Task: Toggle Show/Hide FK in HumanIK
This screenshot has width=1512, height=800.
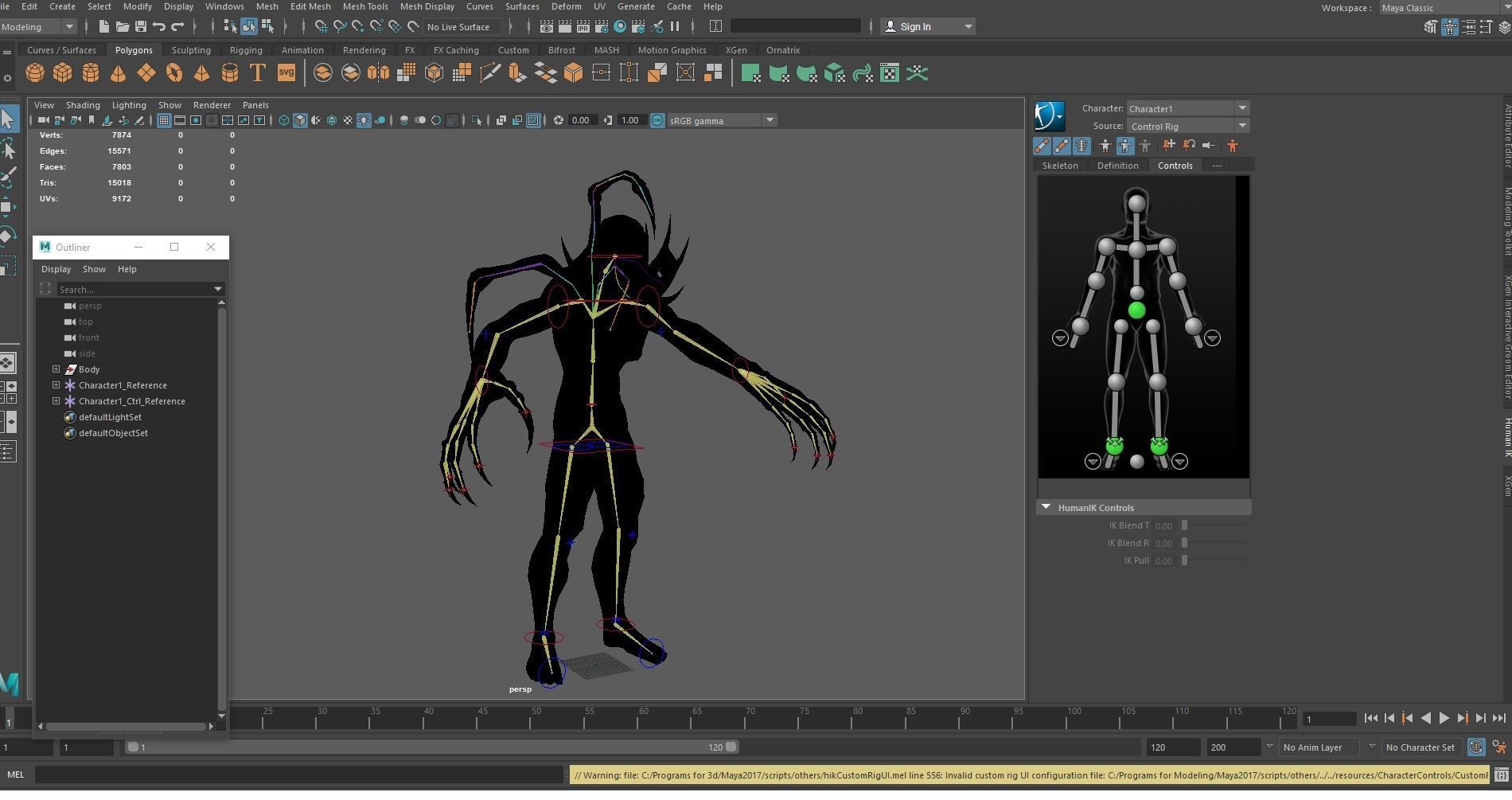Action: [1062, 145]
